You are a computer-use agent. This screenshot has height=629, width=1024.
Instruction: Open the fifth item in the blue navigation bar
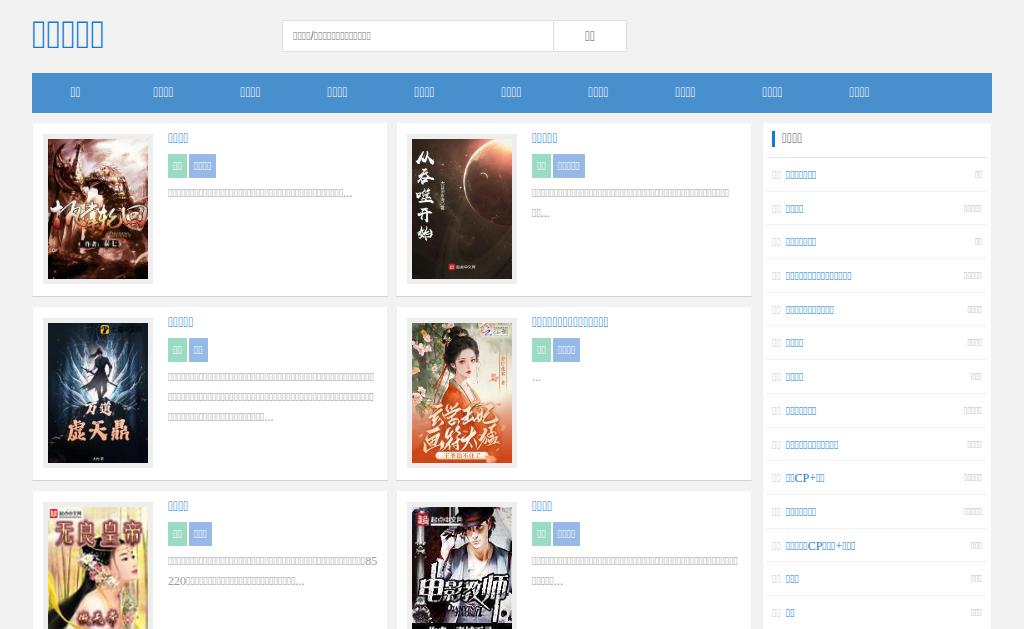[x=424, y=92]
